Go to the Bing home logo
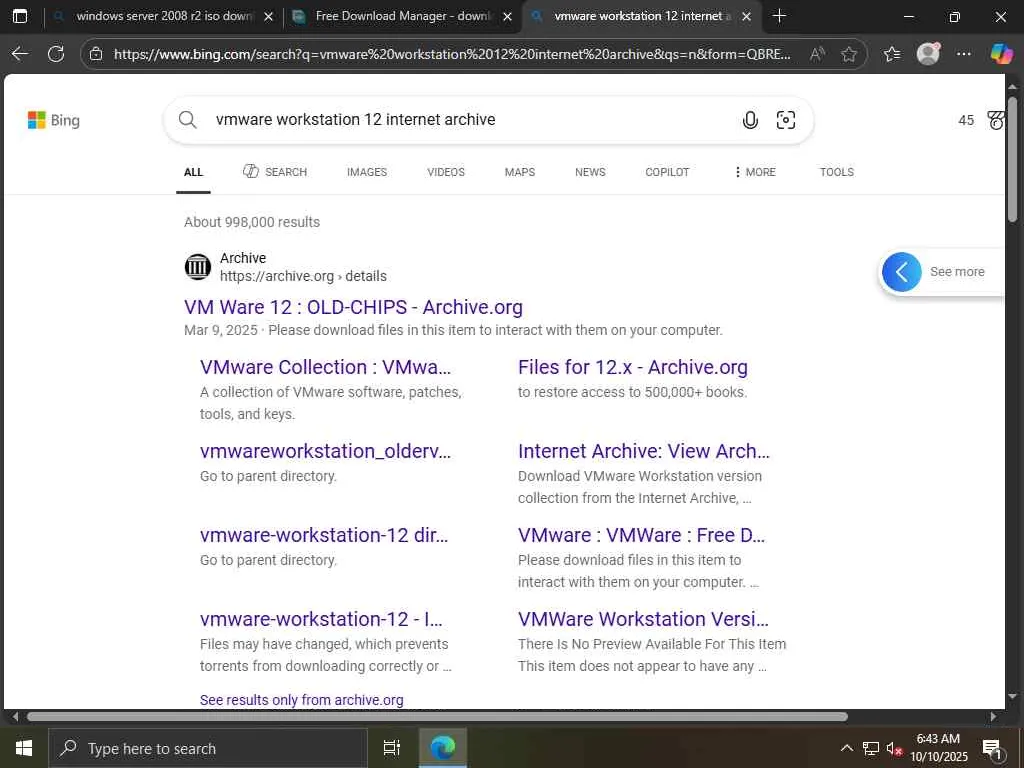The image size is (1024, 768). click(54, 120)
